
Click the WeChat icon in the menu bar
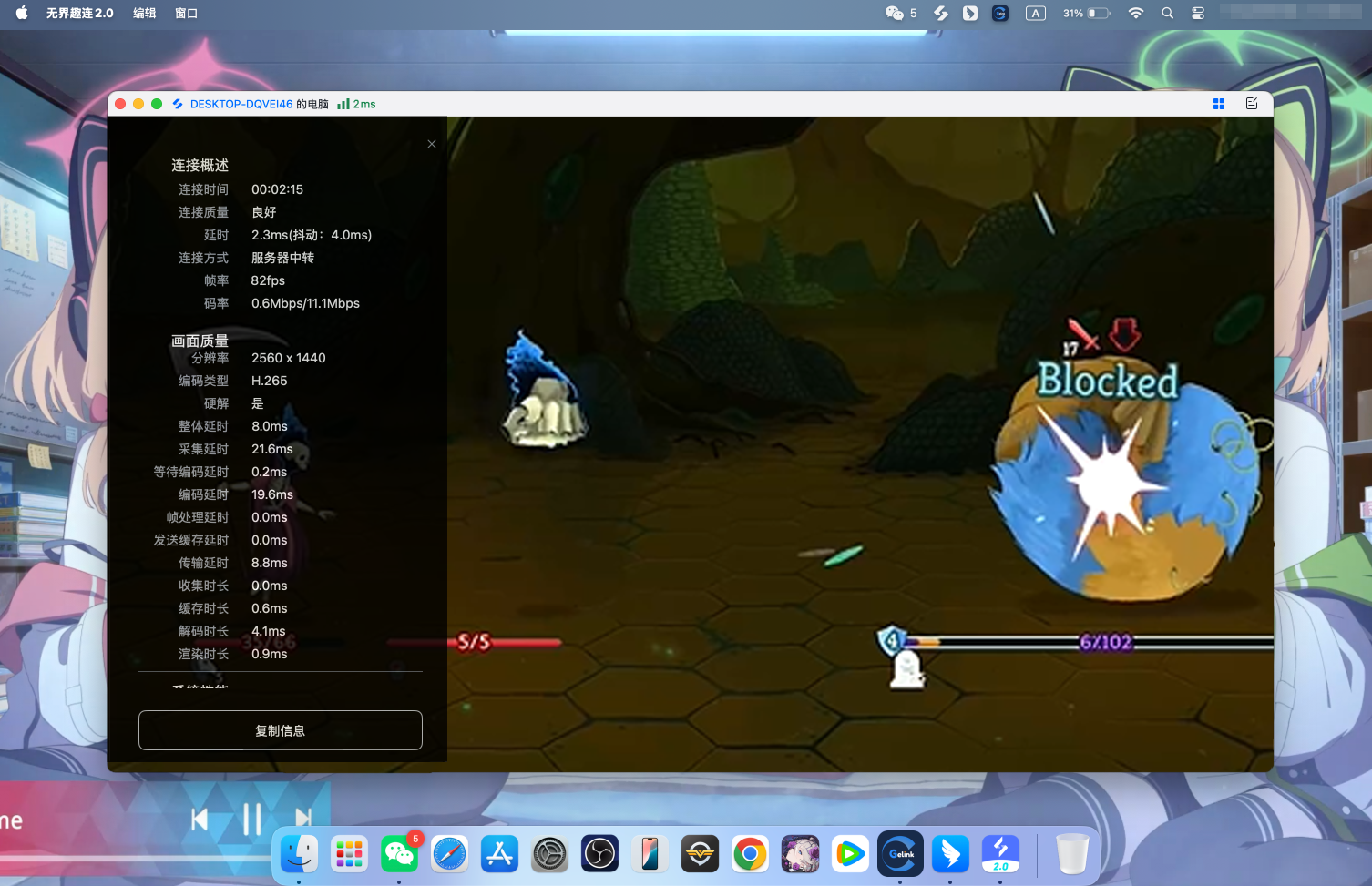(x=895, y=13)
